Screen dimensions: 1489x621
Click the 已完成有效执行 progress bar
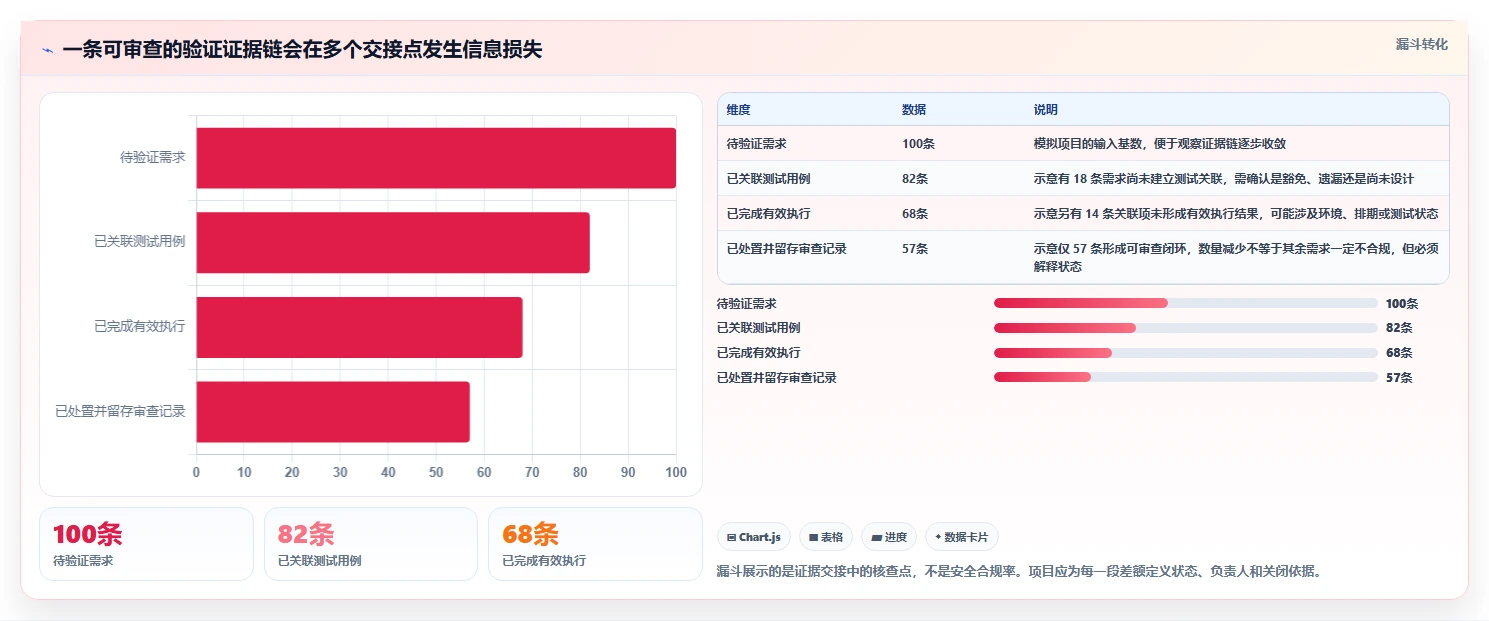pyautogui.click(x=1186, y=353)
